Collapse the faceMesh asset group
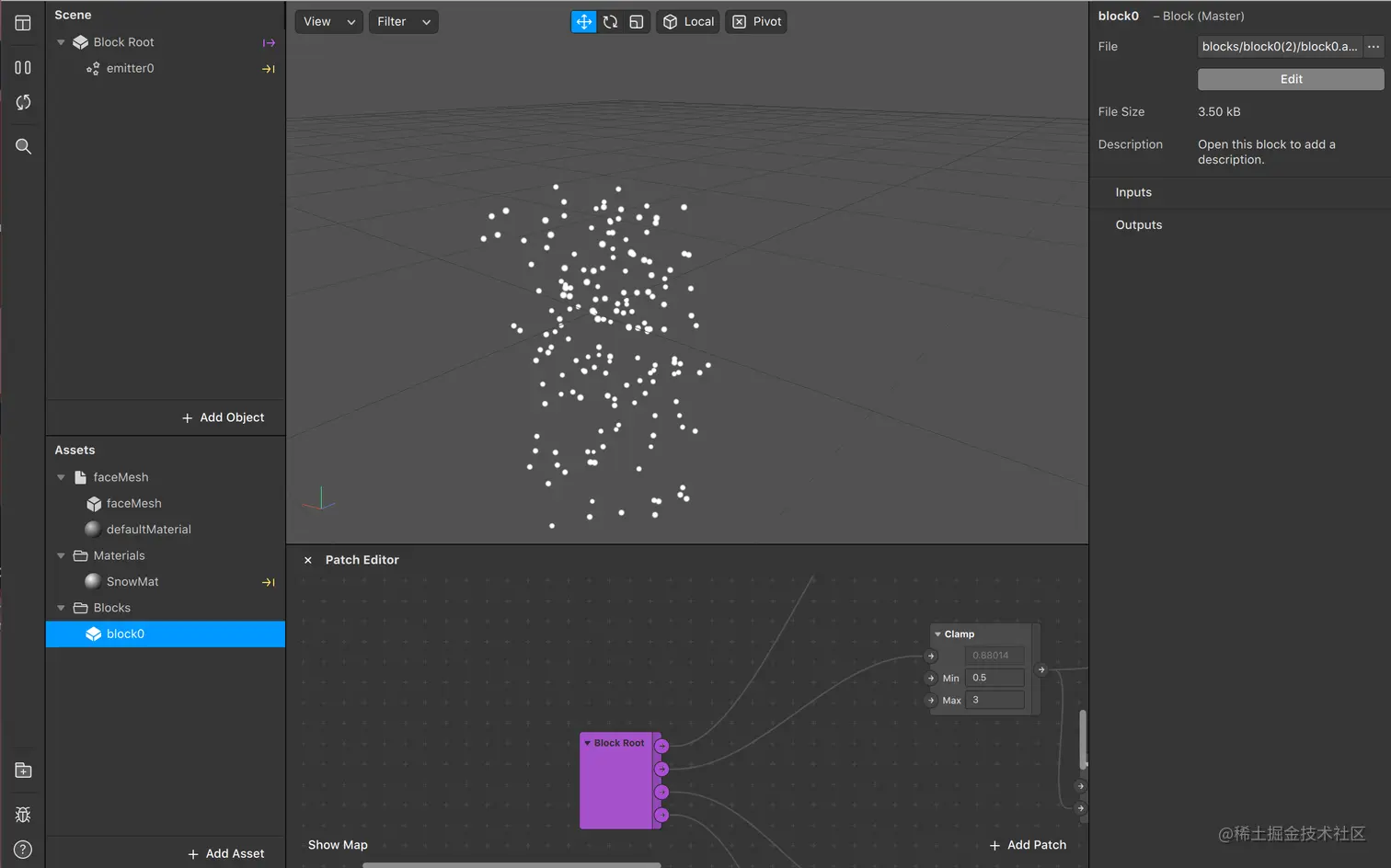Image resolution: width=1391 pixels, height=868 pixels. click(61, 477)
